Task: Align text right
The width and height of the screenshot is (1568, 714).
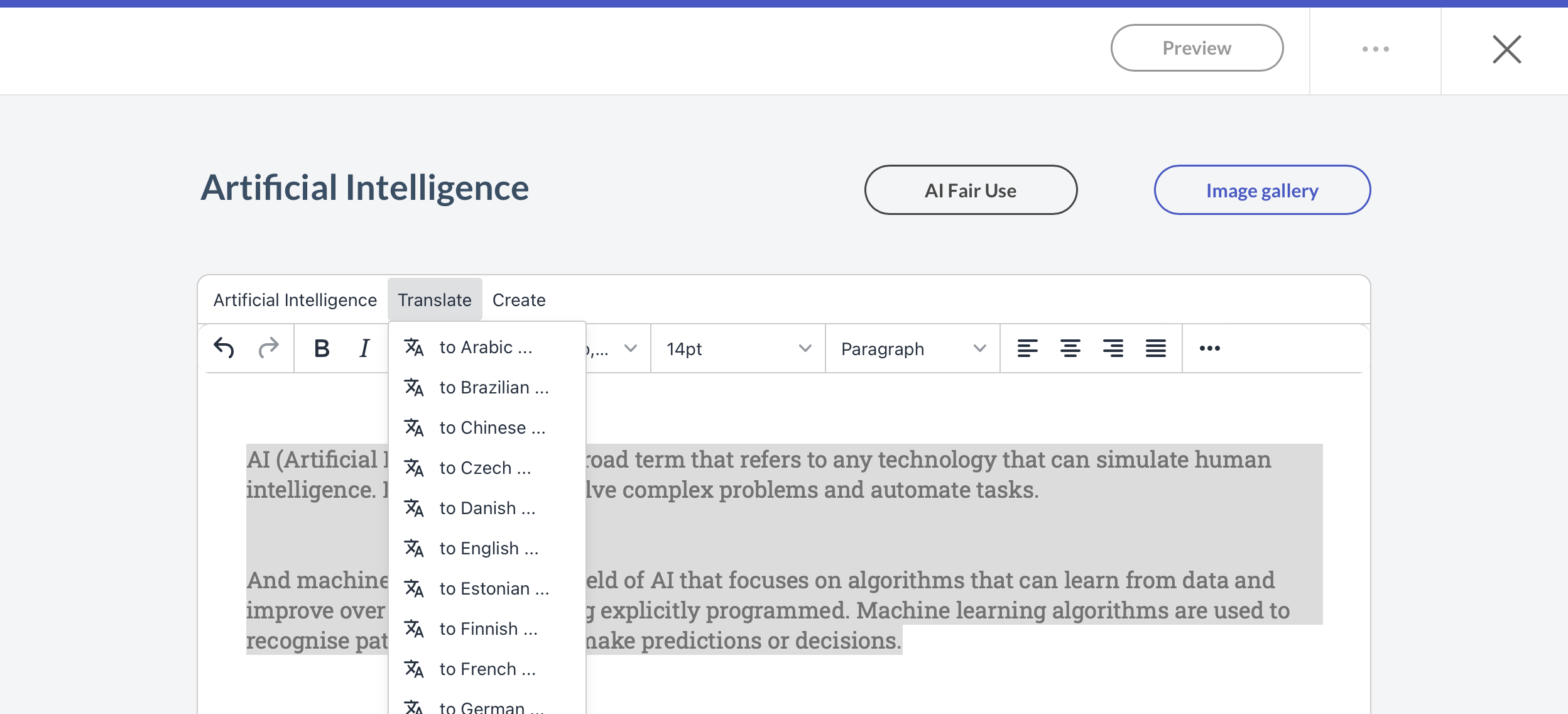Action: tap(1113, 348)
